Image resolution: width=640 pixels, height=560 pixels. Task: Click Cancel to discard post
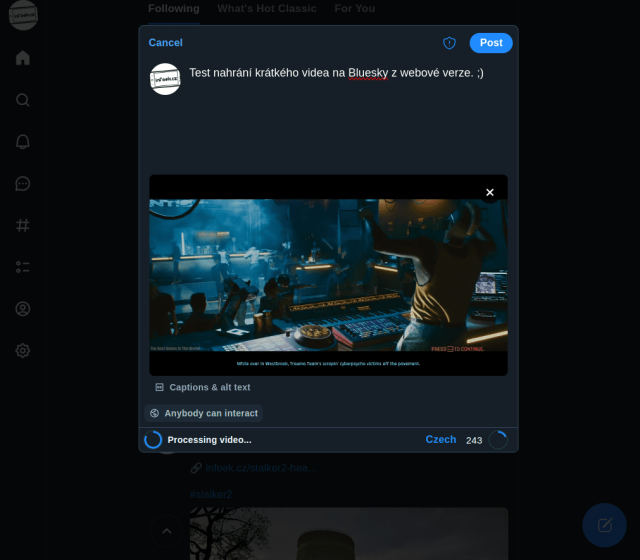(x=166, y=43)
